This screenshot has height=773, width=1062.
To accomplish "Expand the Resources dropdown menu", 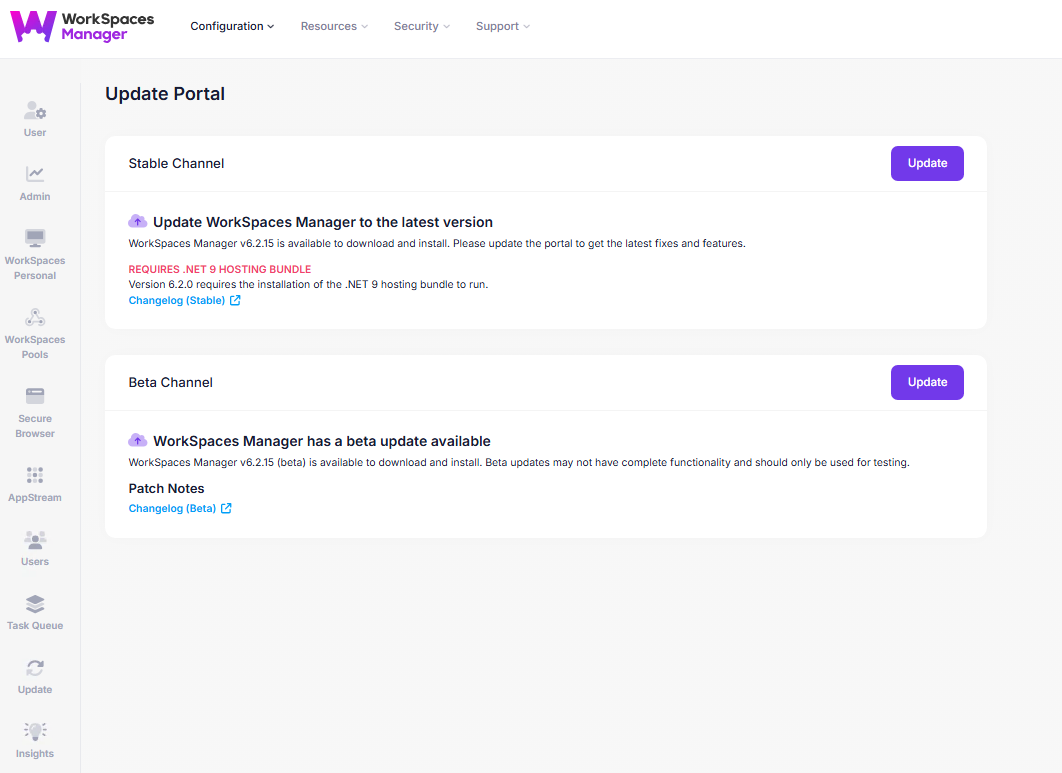I will (334, 26).
